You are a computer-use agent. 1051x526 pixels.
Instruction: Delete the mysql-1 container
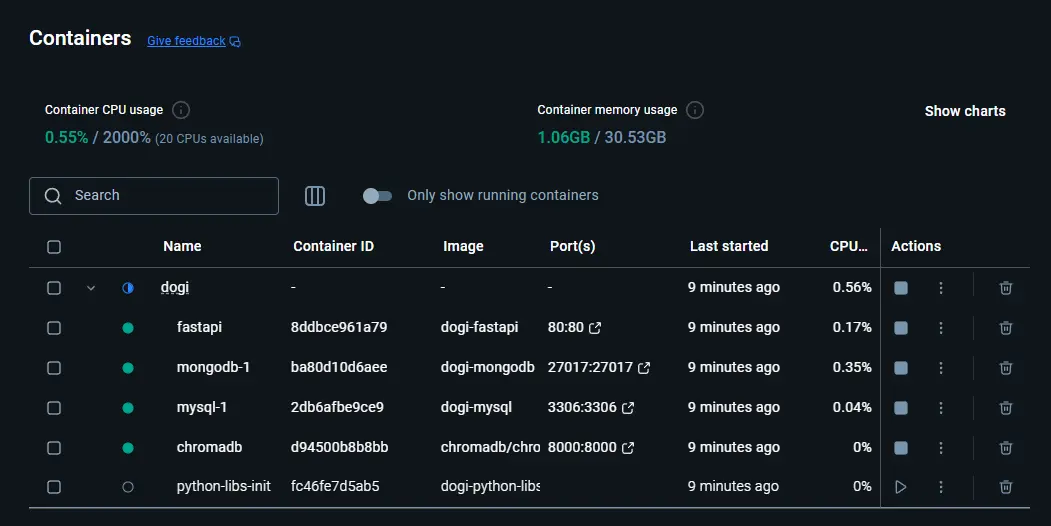click(x=1005, y=407)
